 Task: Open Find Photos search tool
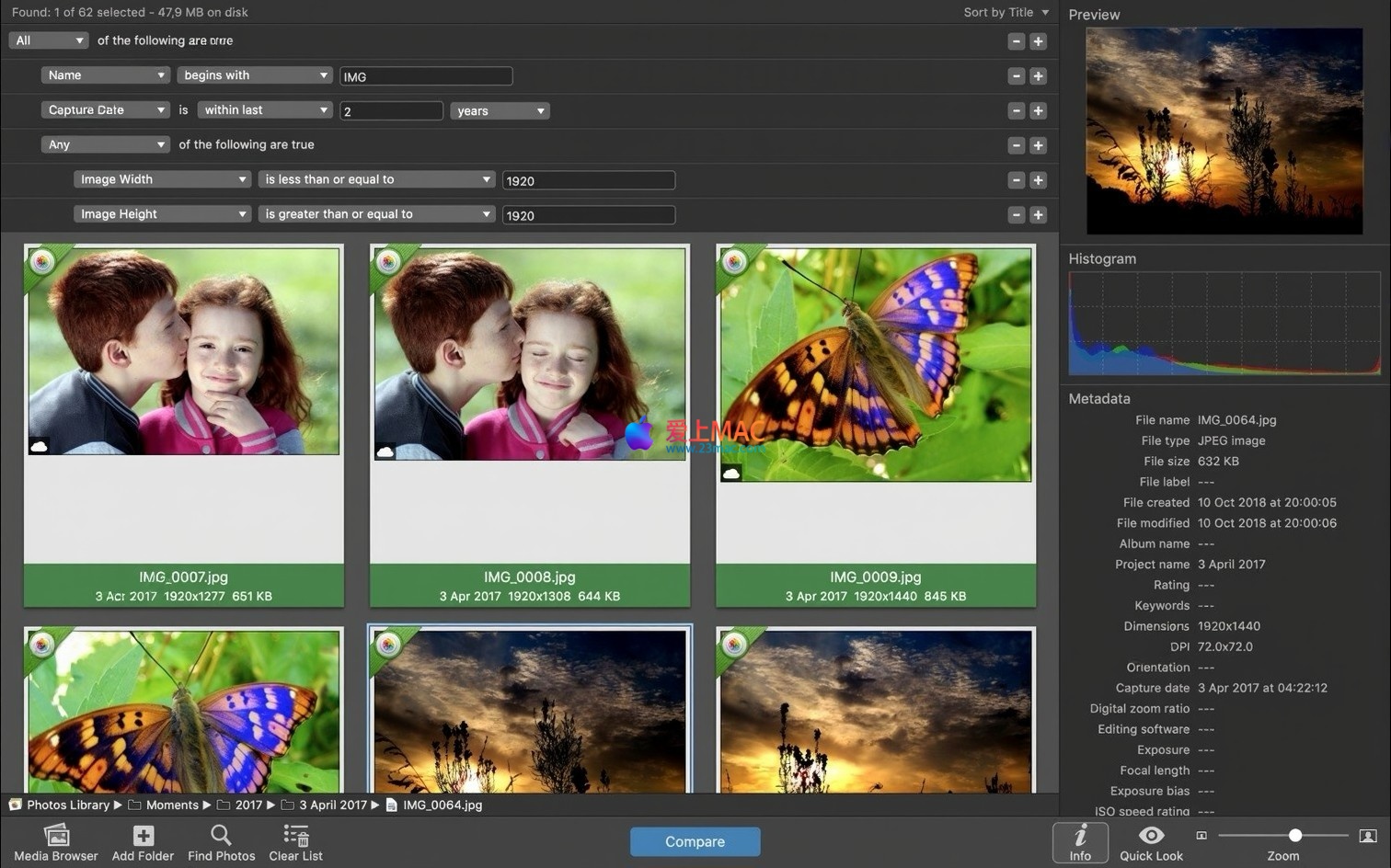point(221,836)
